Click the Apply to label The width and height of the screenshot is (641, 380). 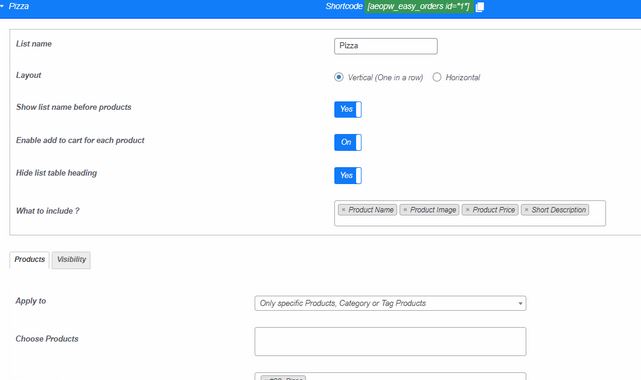[31, 301]
